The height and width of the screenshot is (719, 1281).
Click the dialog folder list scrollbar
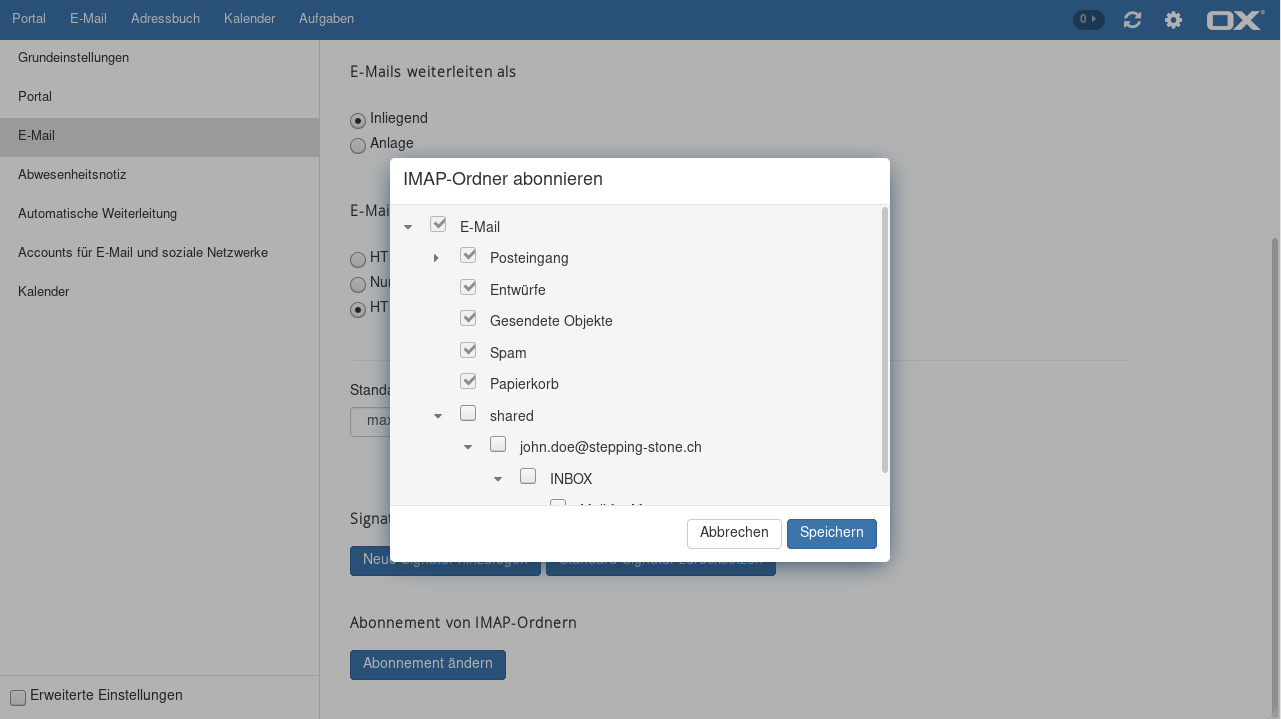(x=884, y=340)
